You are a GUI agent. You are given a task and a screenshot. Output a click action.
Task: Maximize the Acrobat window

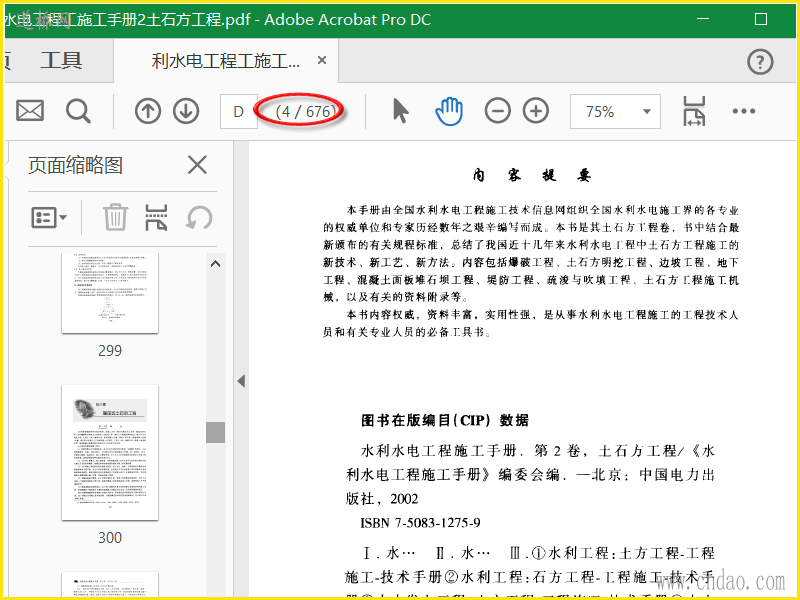point(761,19)
